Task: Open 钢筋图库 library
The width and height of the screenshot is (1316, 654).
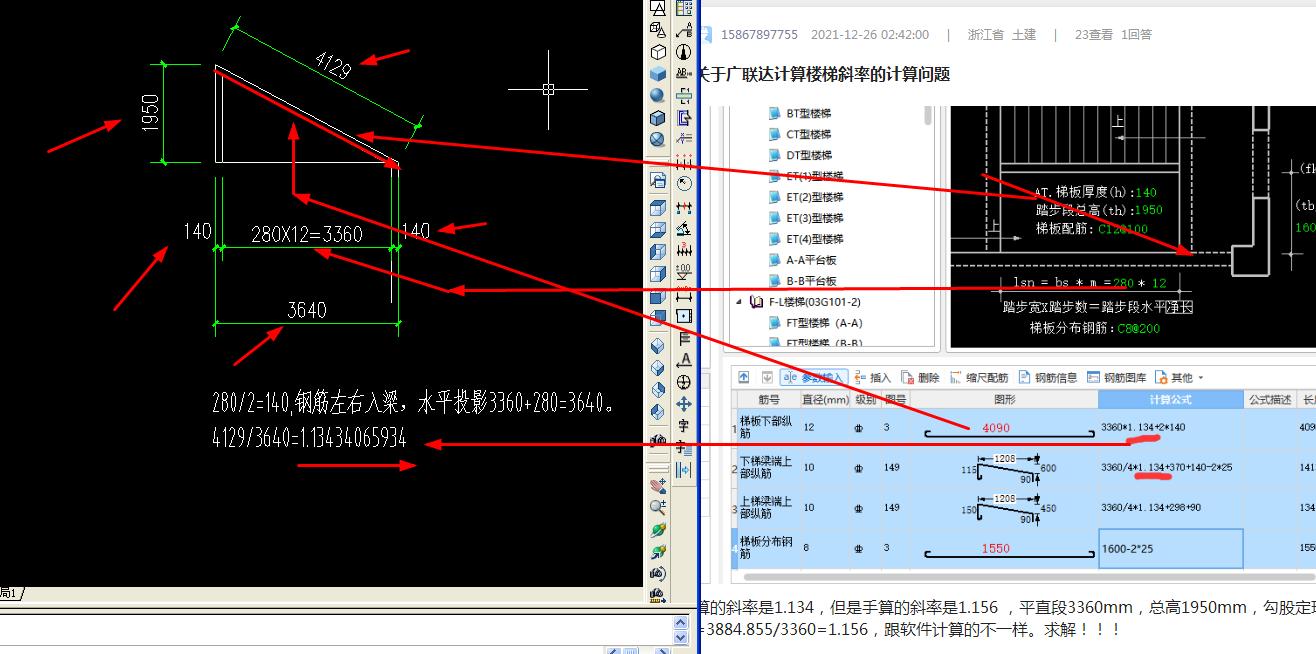Action: tap(1116, 377)
